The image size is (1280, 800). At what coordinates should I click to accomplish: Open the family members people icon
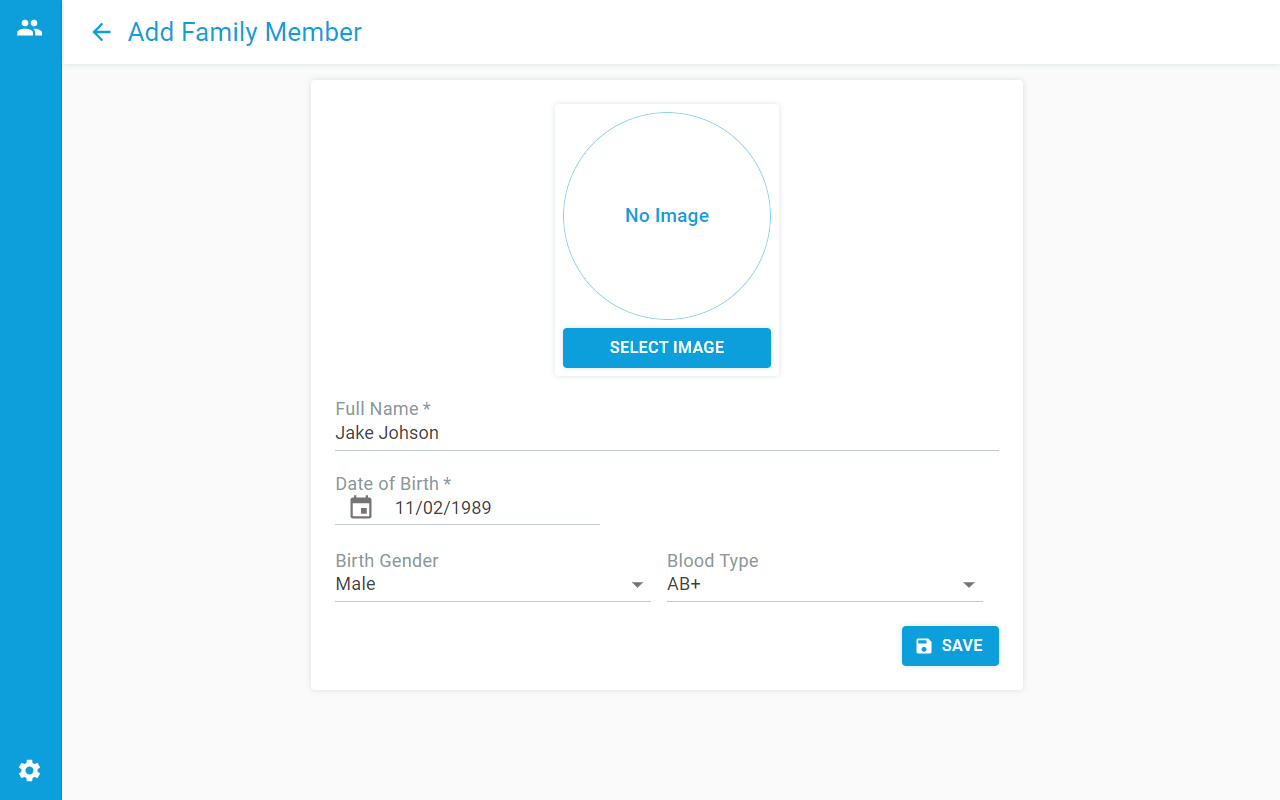[x=30, y=28]
